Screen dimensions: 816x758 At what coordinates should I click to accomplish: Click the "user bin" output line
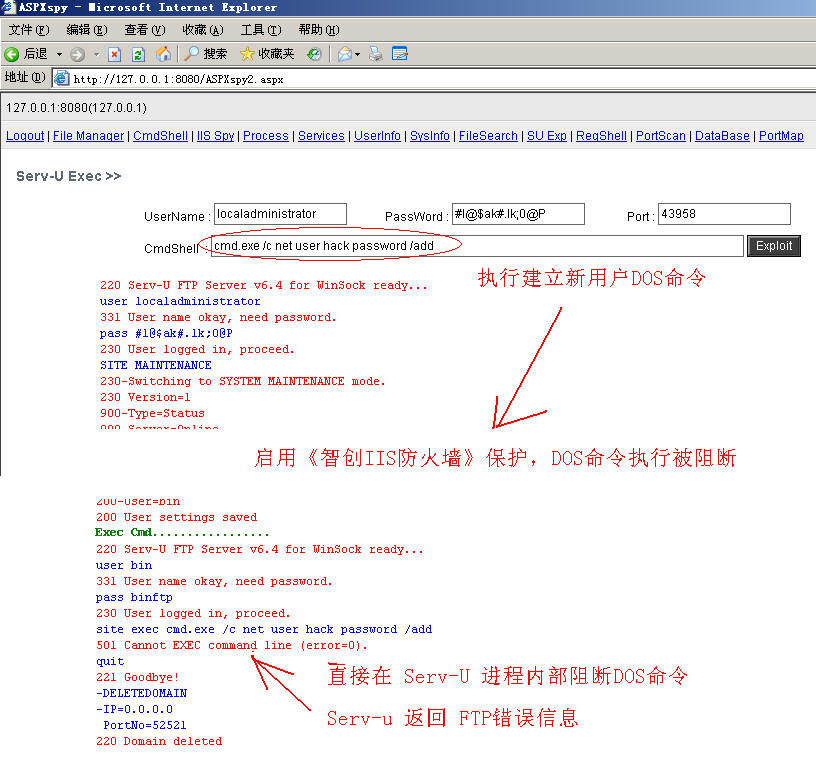124,565
